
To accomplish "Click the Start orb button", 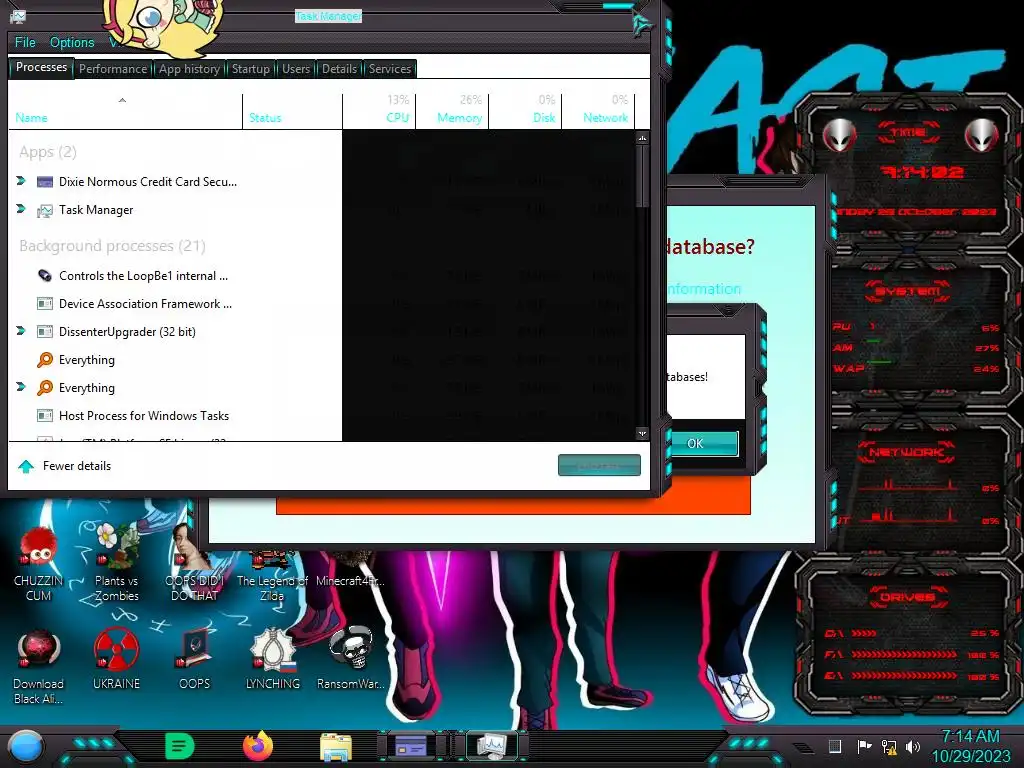I will click(x=25, y=746).
